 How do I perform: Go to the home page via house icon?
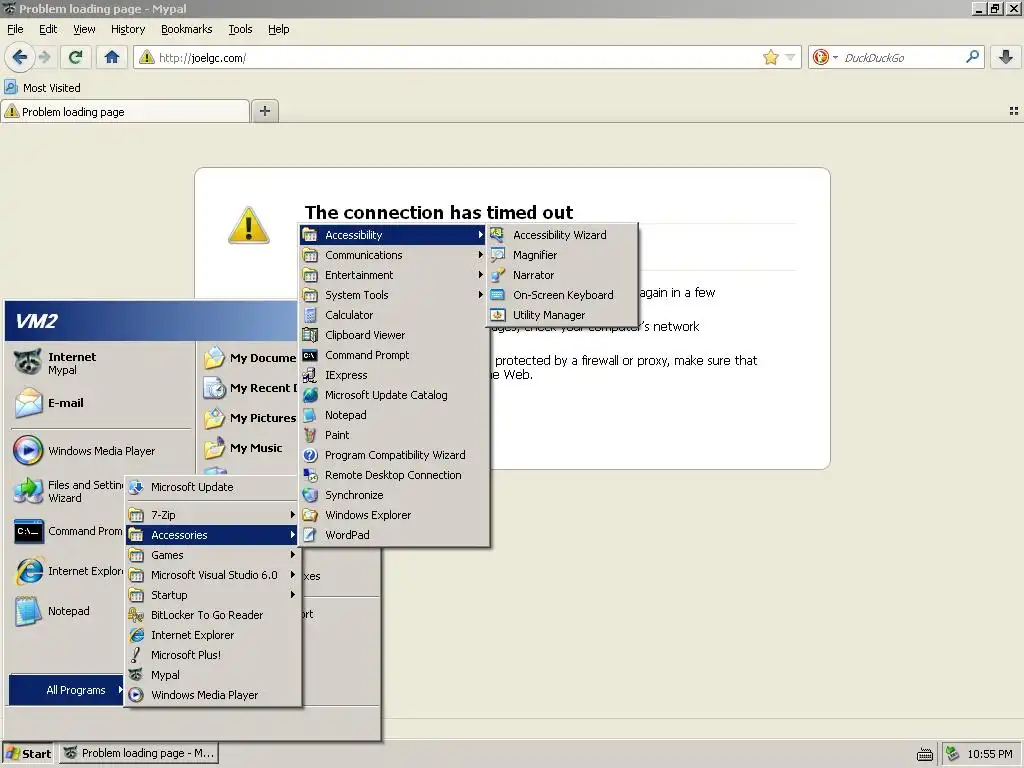point(112,57)
